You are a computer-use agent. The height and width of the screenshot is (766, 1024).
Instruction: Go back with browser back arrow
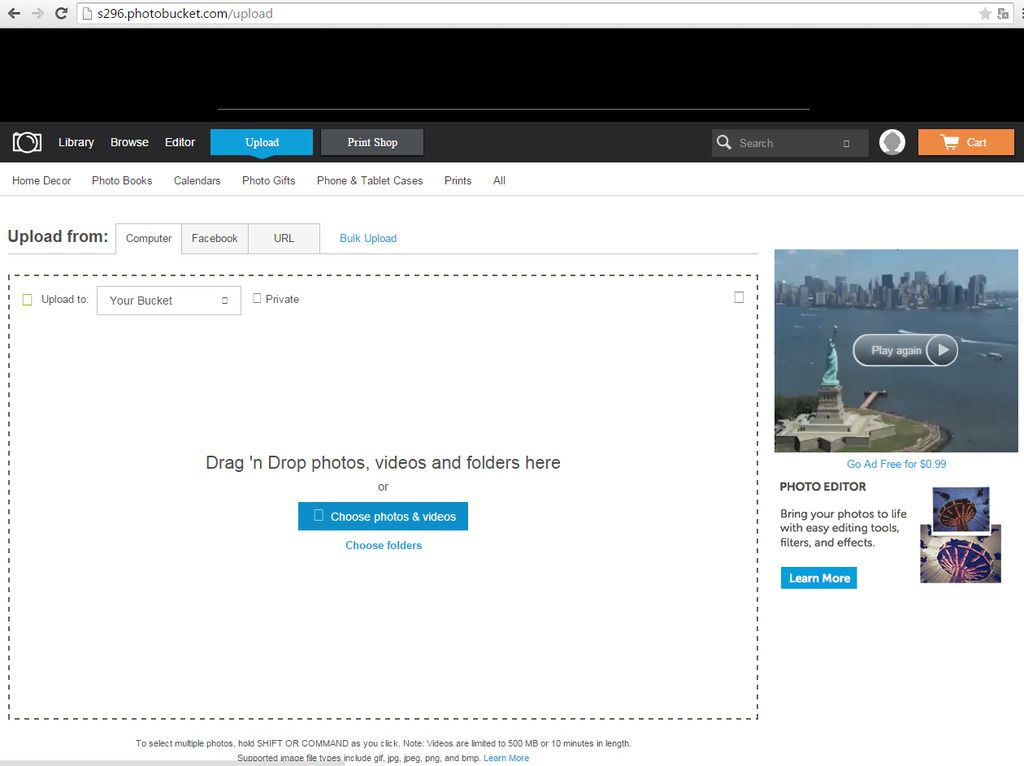click(x=14, y=13)
